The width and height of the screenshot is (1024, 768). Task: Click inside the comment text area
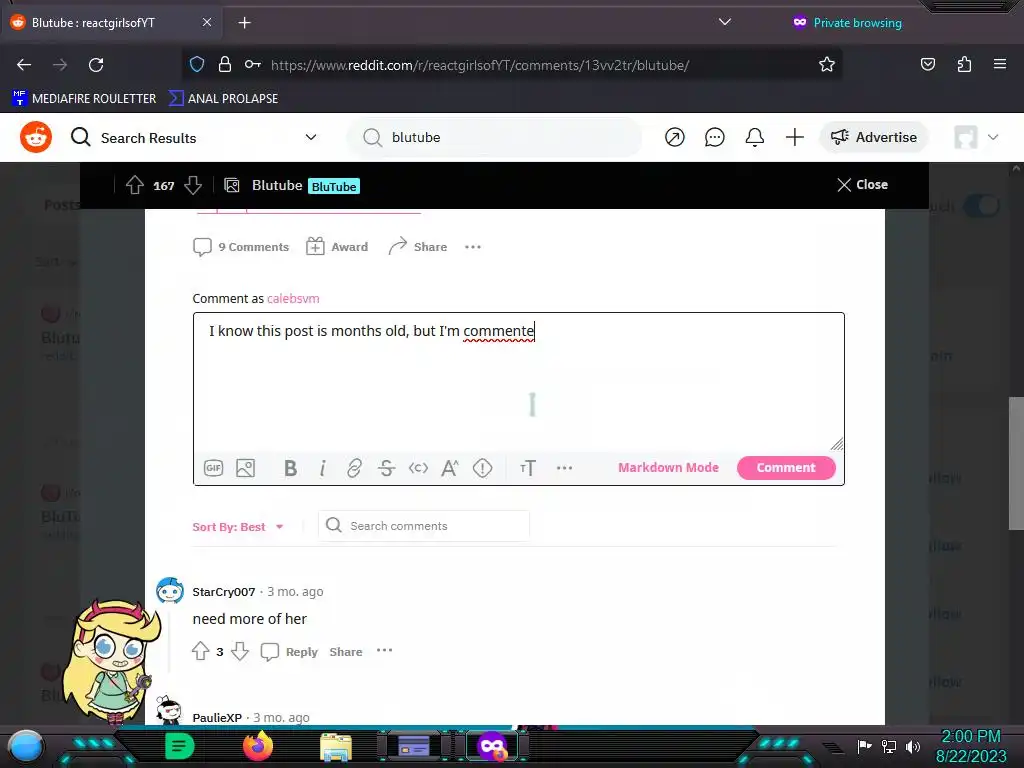point(519,382)
